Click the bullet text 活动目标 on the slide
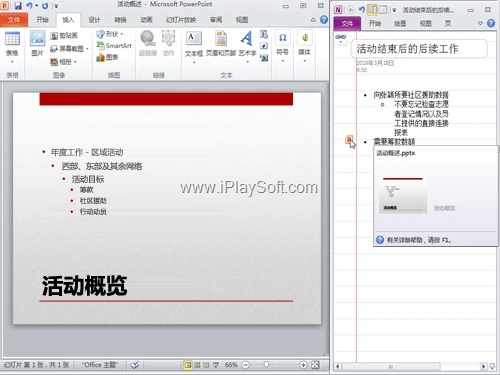This screenshot has width=500, height=375. [88, 179]
